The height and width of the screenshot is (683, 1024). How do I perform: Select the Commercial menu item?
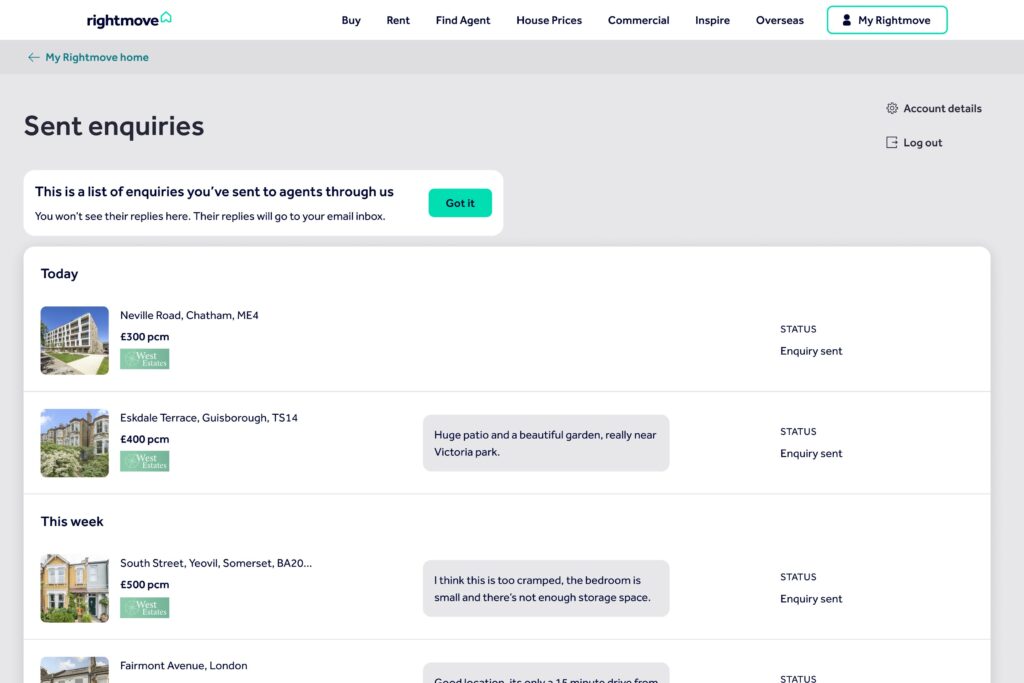639,20
